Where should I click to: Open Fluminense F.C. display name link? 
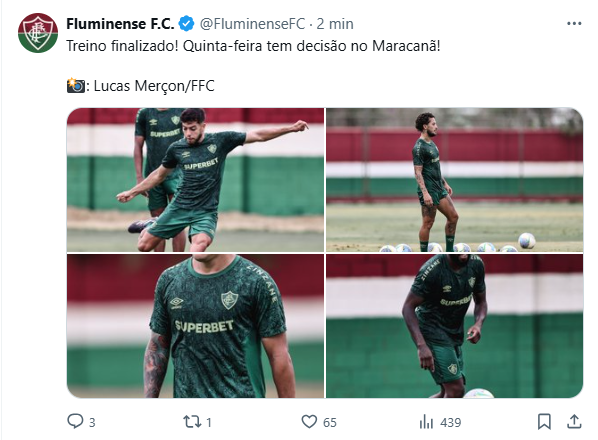[x=120, y=24]
